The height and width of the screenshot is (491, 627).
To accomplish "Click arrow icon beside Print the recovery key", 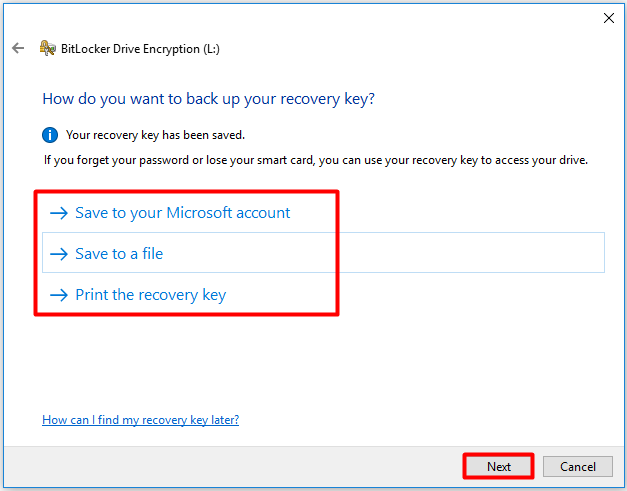I will (x=59, y=295).
